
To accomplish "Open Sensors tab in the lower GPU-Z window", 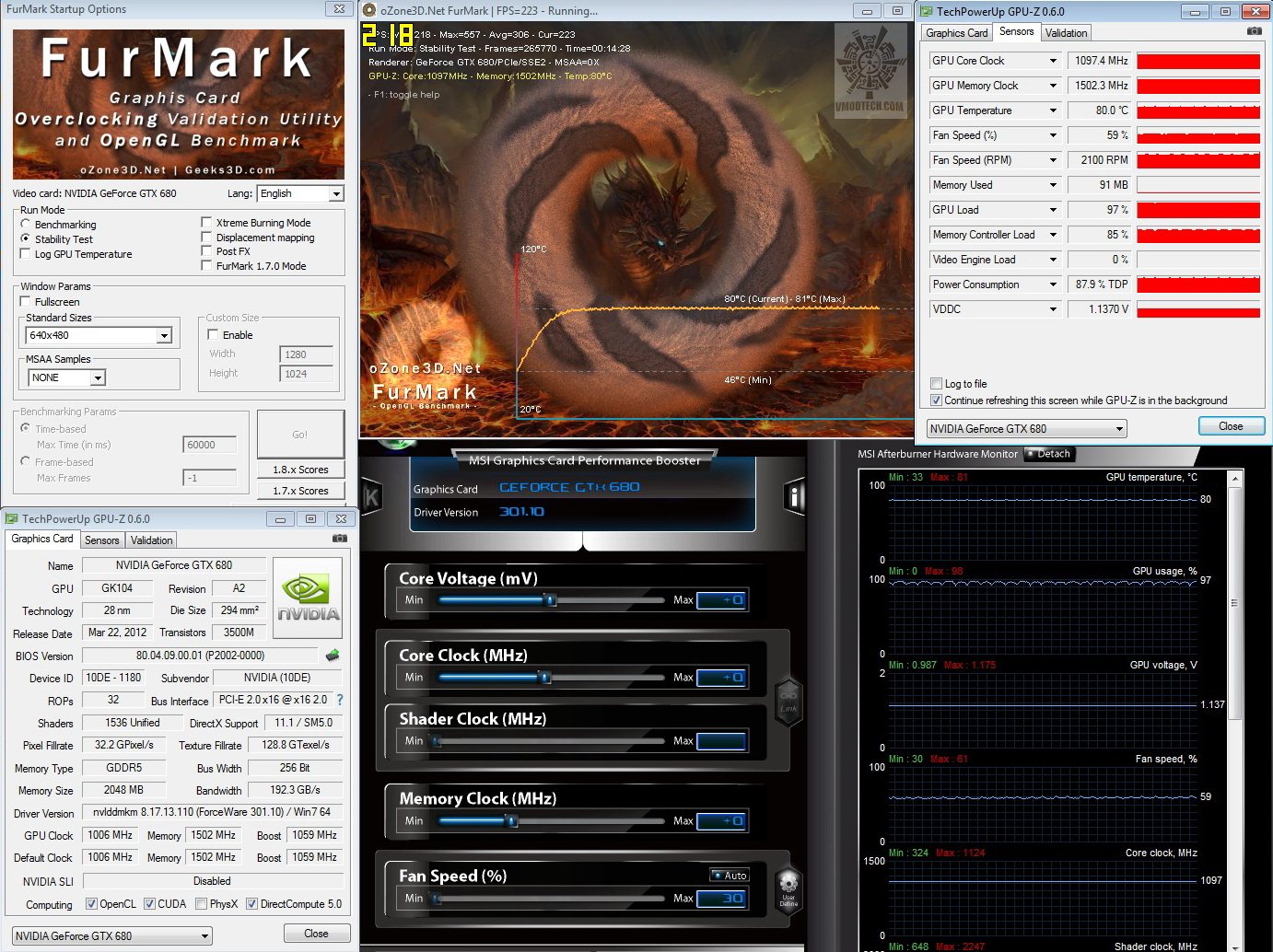I will click(102, 540).
